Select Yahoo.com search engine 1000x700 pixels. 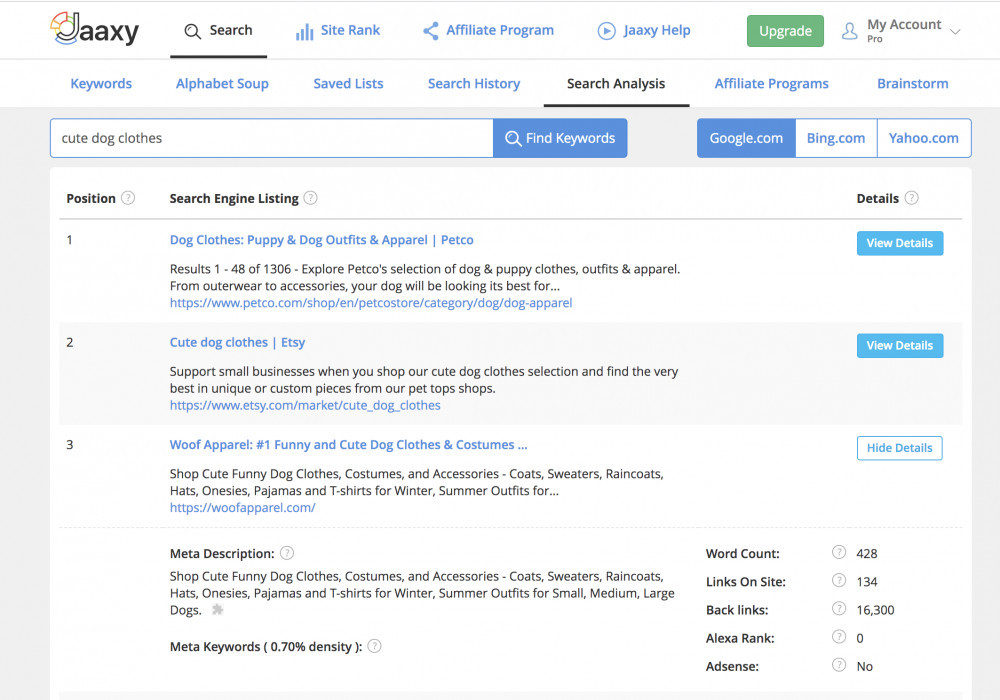[x=924, y=138]
